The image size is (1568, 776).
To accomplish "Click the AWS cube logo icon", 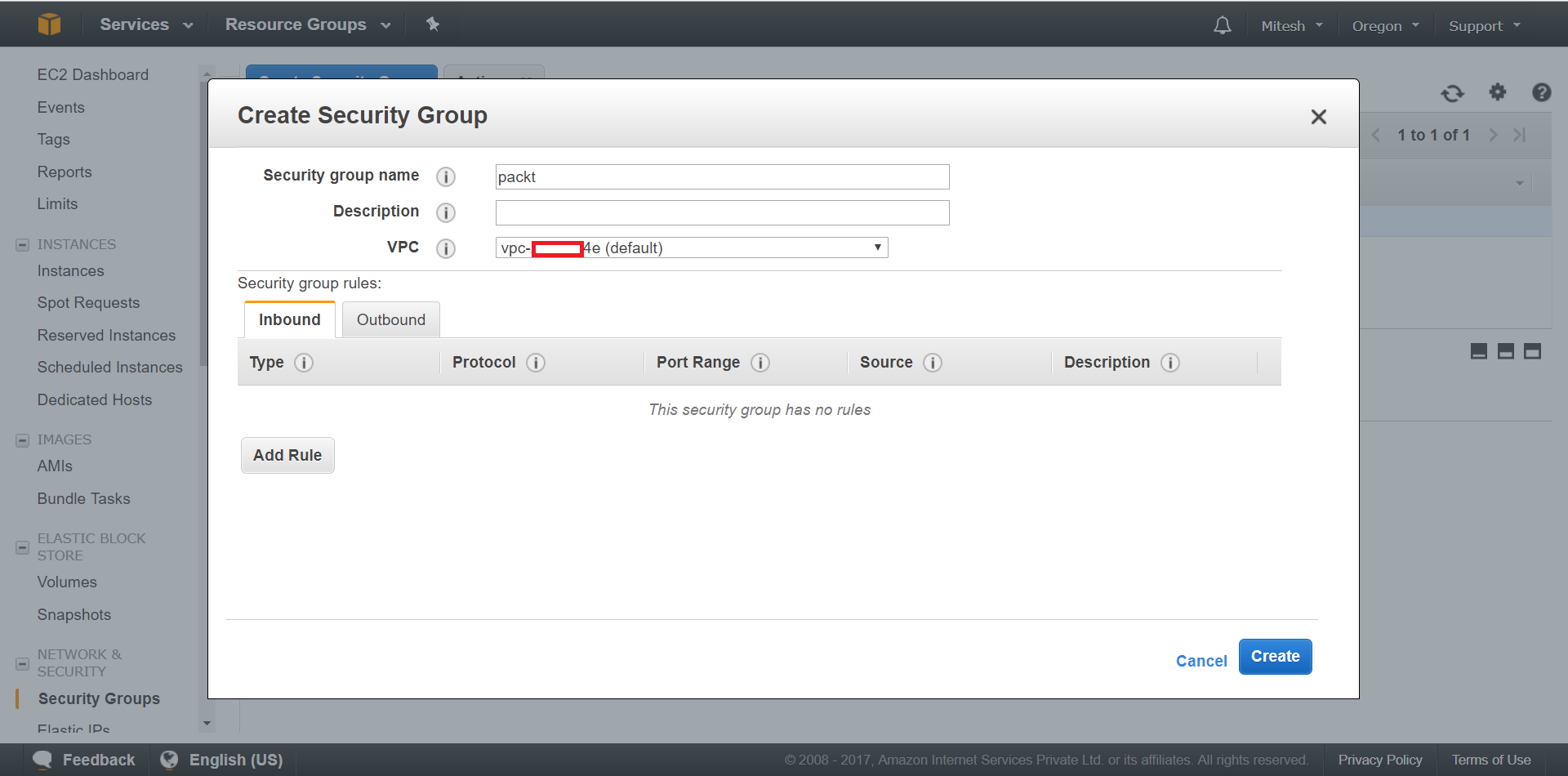I will tap(49, 25).
